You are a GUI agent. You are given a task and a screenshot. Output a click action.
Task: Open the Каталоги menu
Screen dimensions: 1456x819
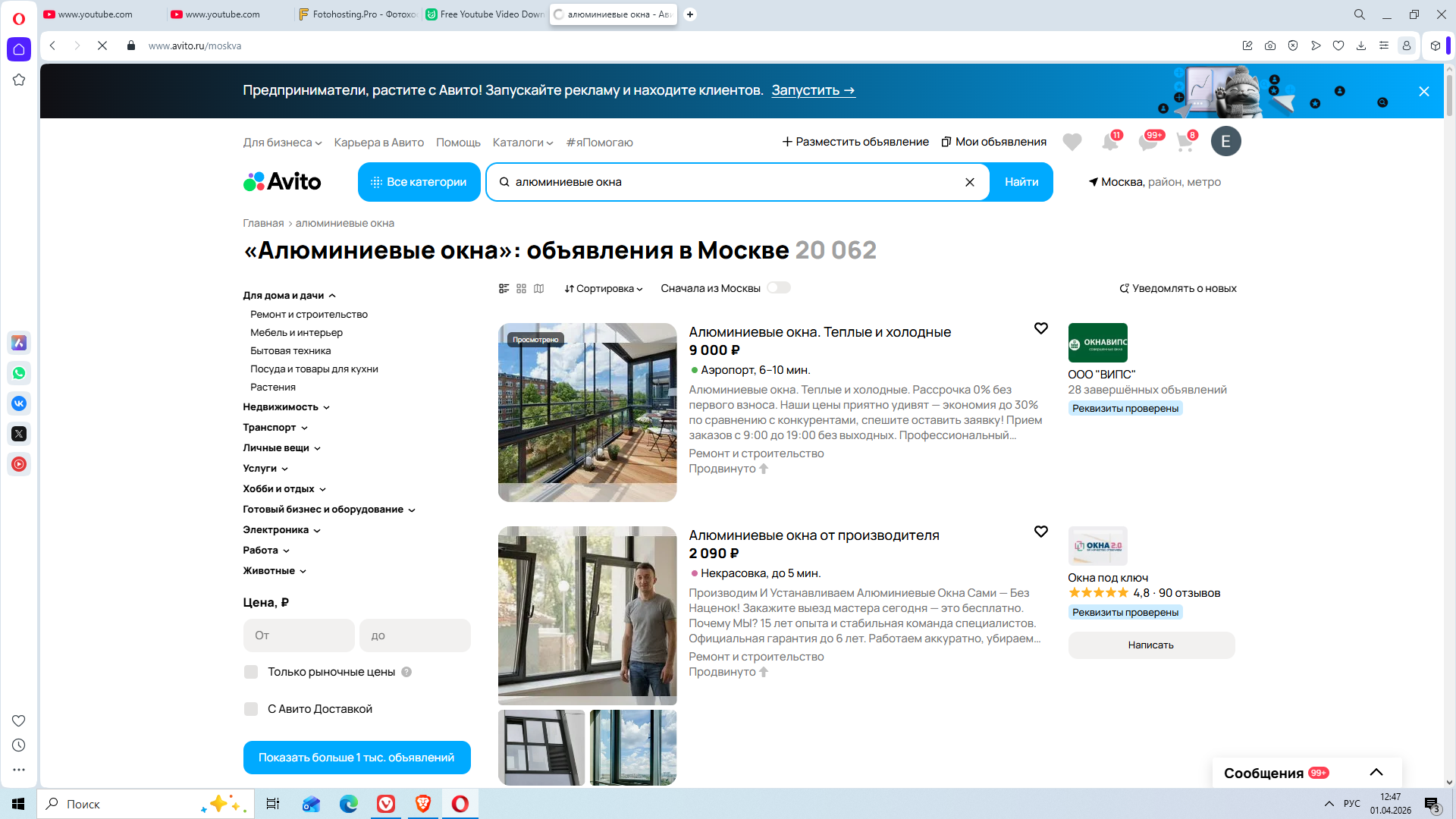click(x=522, y=143)
